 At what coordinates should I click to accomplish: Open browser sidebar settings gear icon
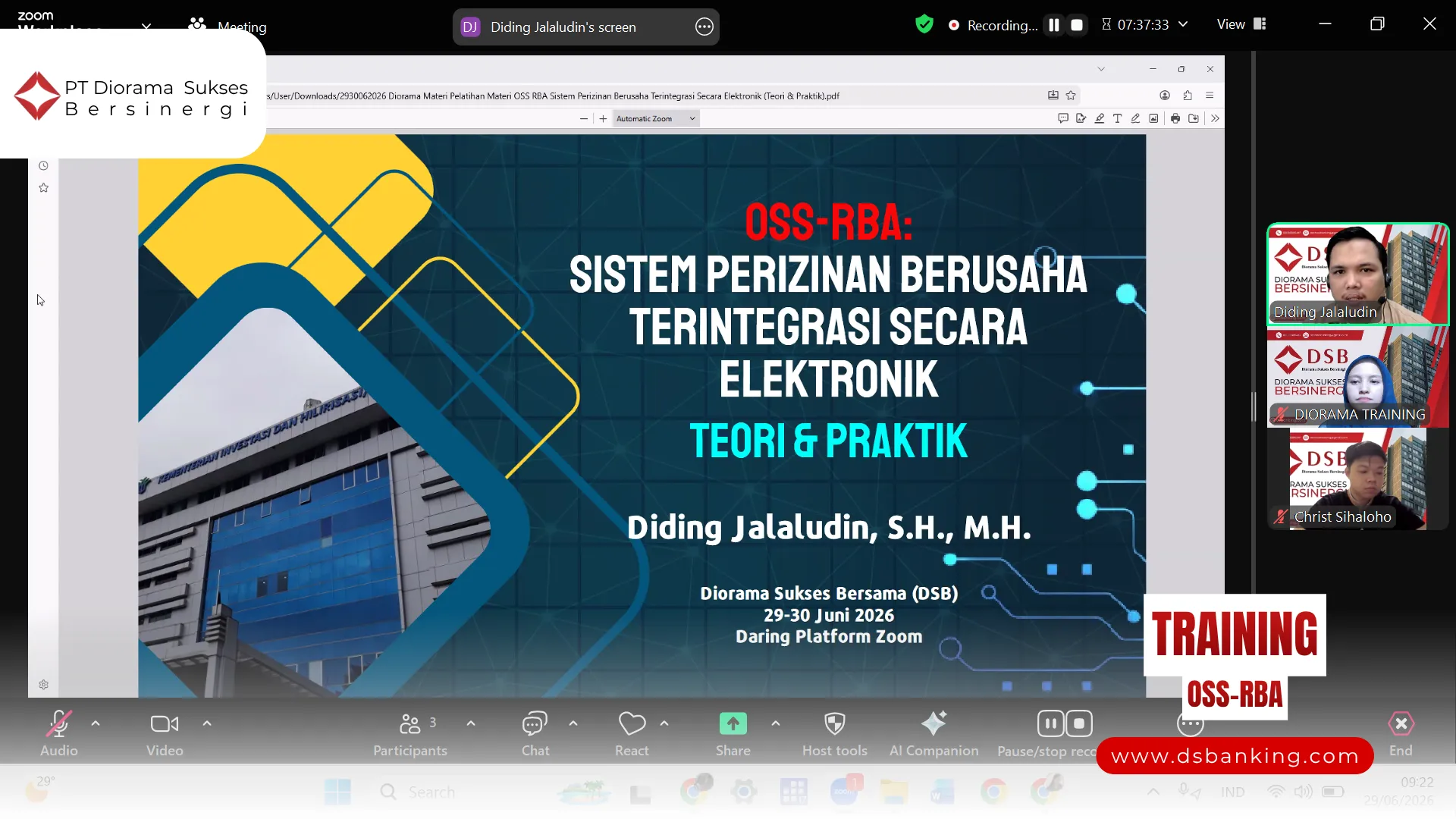click(x=43, y=685)
